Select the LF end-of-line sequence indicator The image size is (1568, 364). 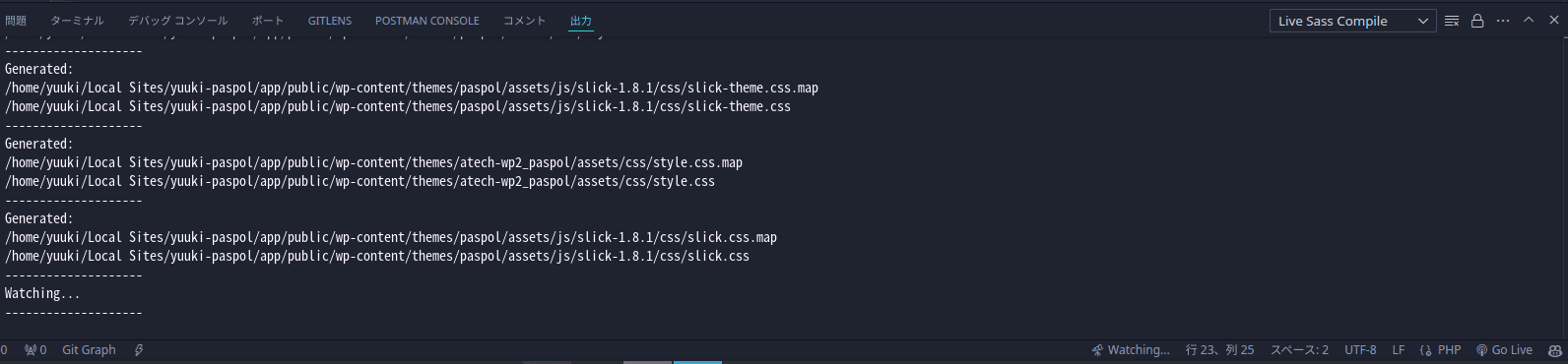[x=1398, y=350]
